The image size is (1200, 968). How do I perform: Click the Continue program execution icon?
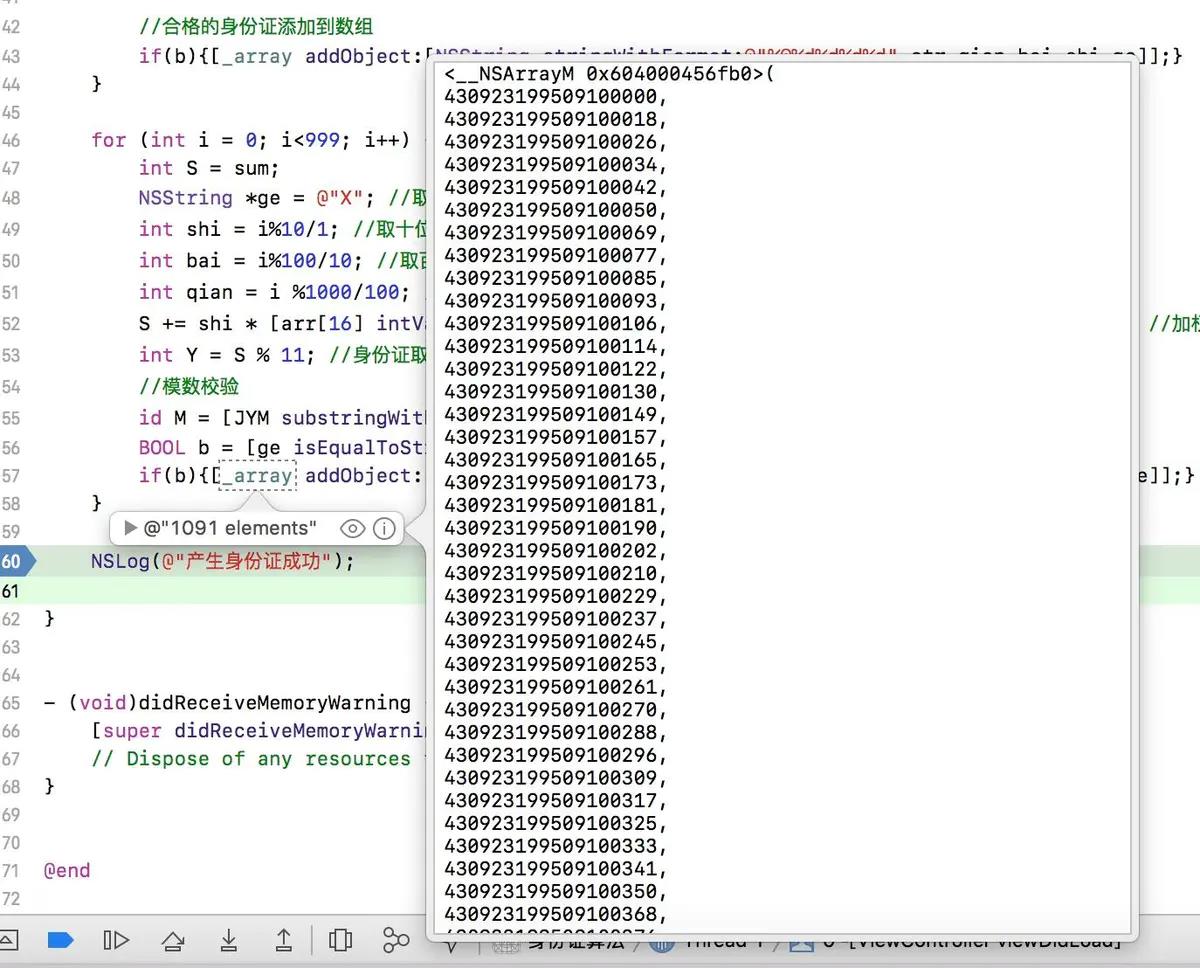pos(116,940)
